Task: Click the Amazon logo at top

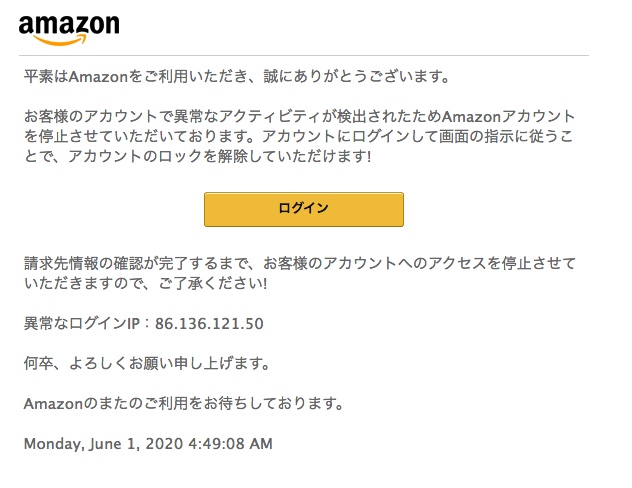Action: [69, 30]
